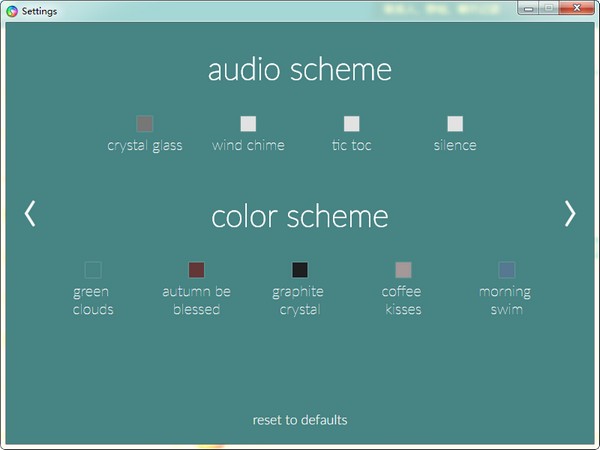Pick the green clouds color swatch
Image resolution: width=600 pixels, height=450 pixels.
(93, 270)
